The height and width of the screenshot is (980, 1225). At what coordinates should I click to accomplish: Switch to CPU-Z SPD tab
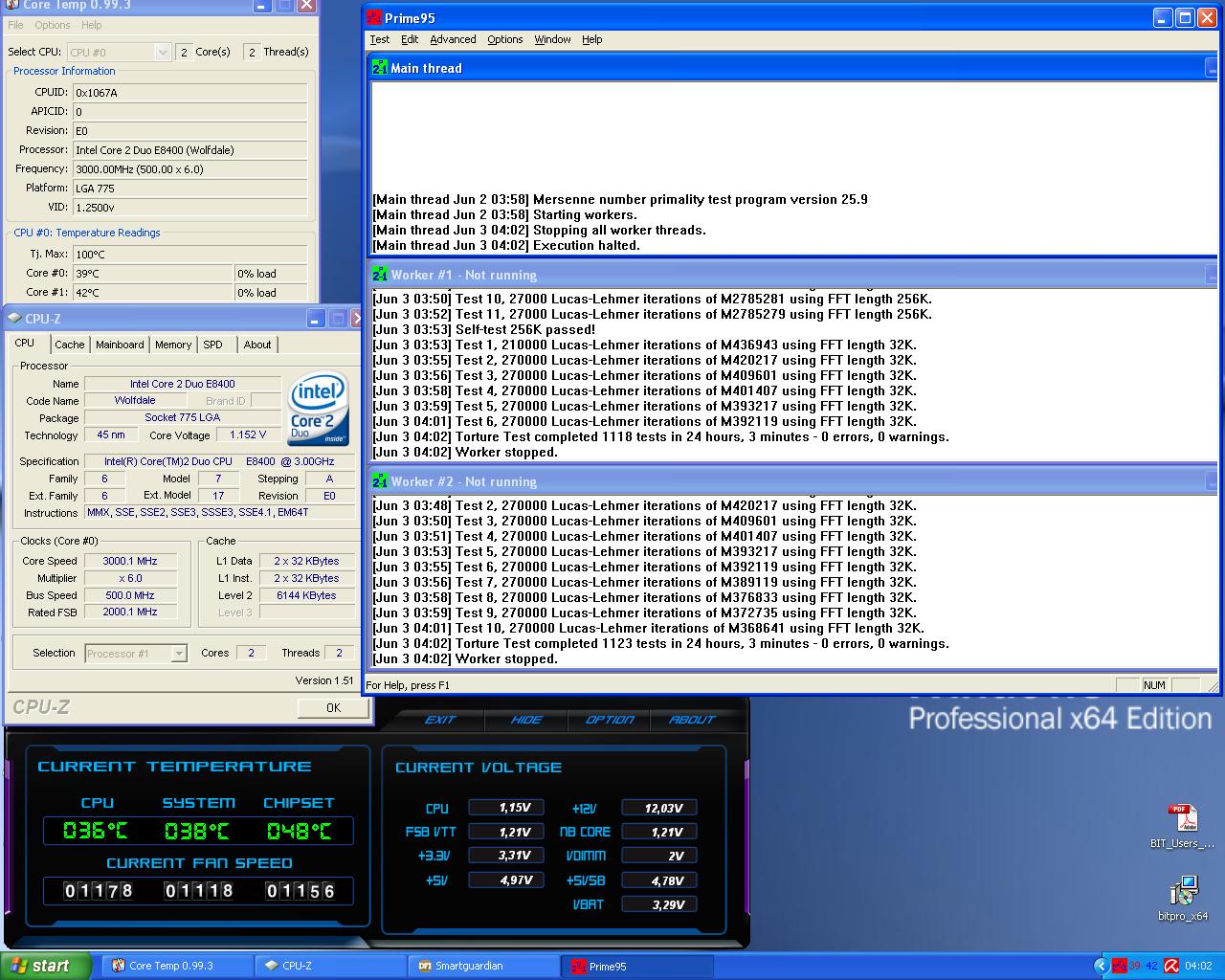coord(212,345)
